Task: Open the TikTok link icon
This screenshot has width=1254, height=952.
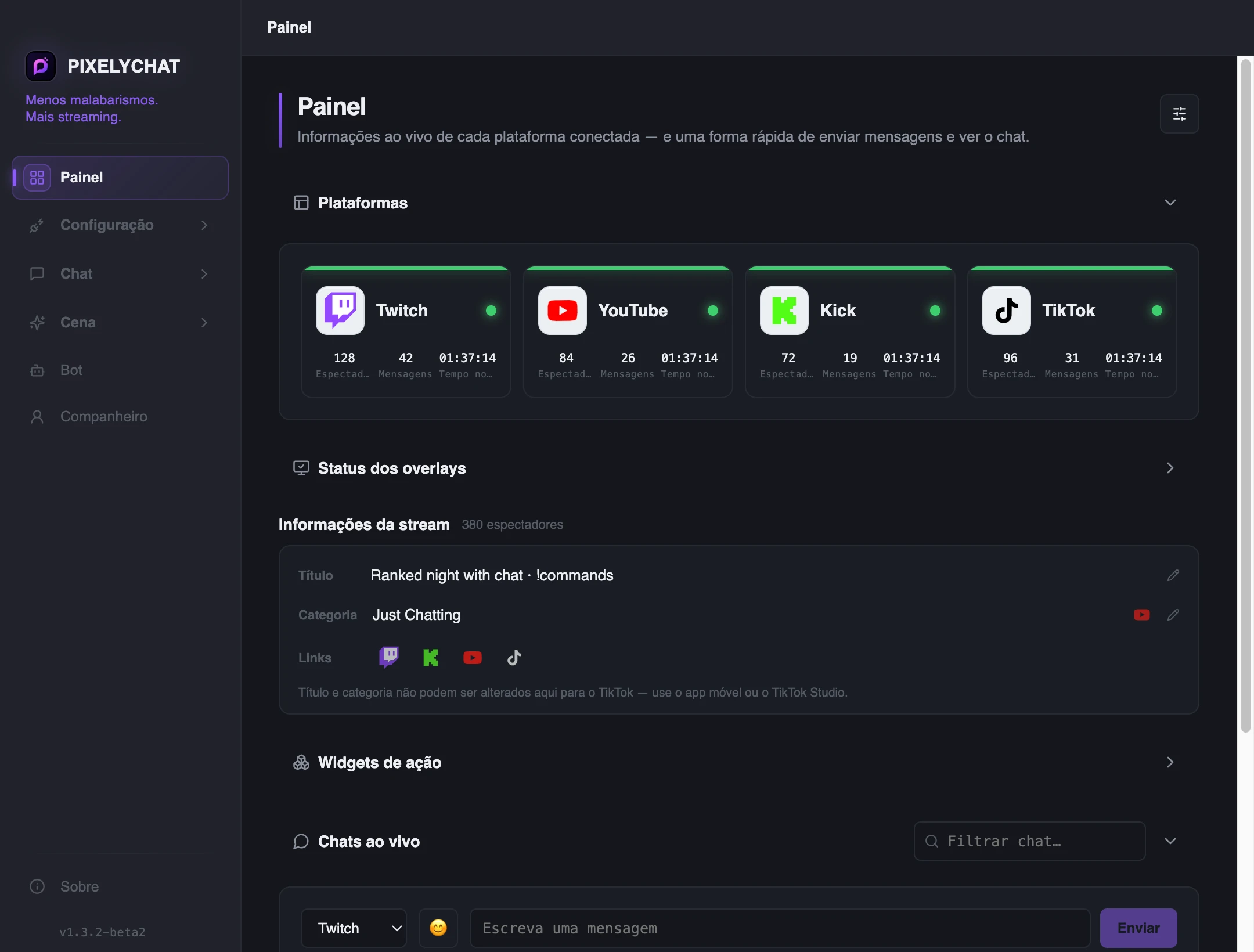Action: (514, 658)
